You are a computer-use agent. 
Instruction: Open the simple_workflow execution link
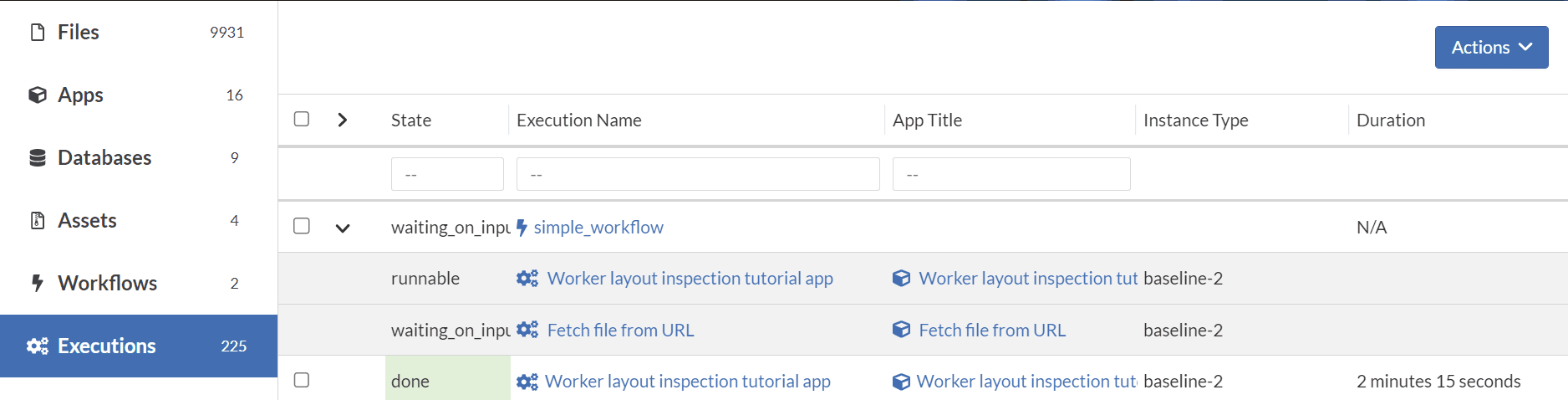[x=598, y=228]
